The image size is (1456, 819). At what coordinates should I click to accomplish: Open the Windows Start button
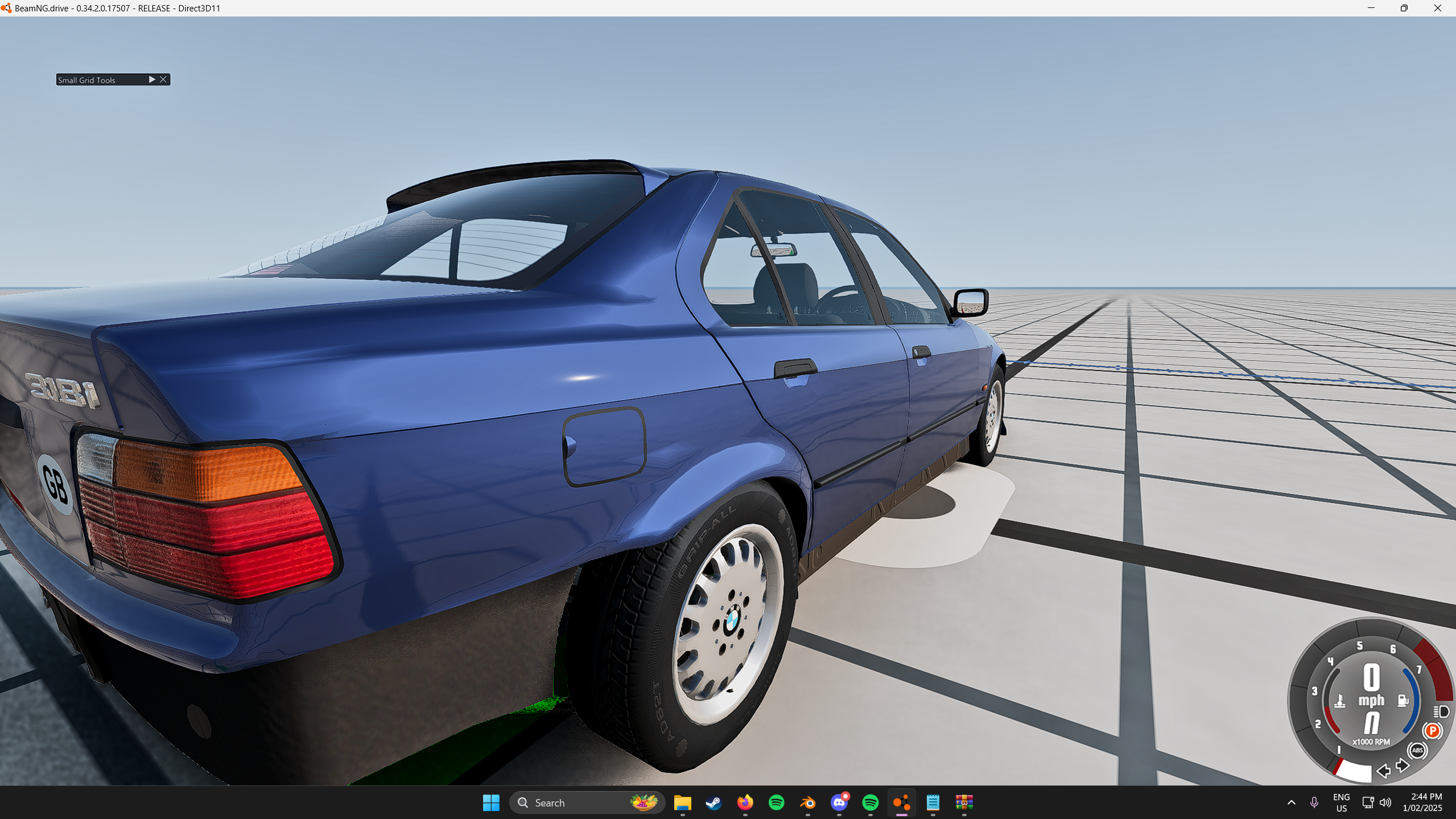click(x=490, y=802)
